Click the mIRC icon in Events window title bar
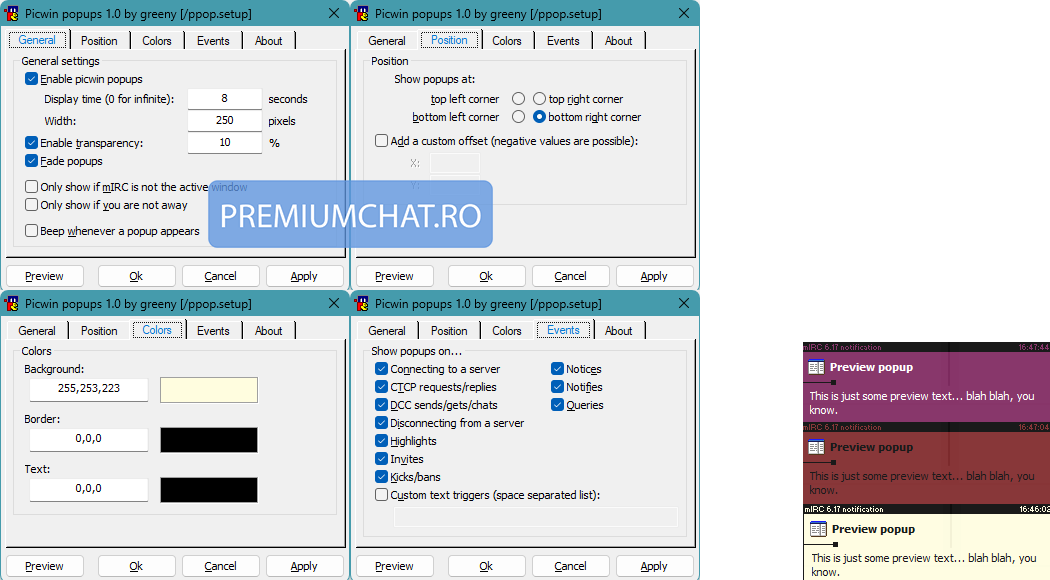Image resolution: width=1050 pixels, height=580 pixels. click(362, 303)
